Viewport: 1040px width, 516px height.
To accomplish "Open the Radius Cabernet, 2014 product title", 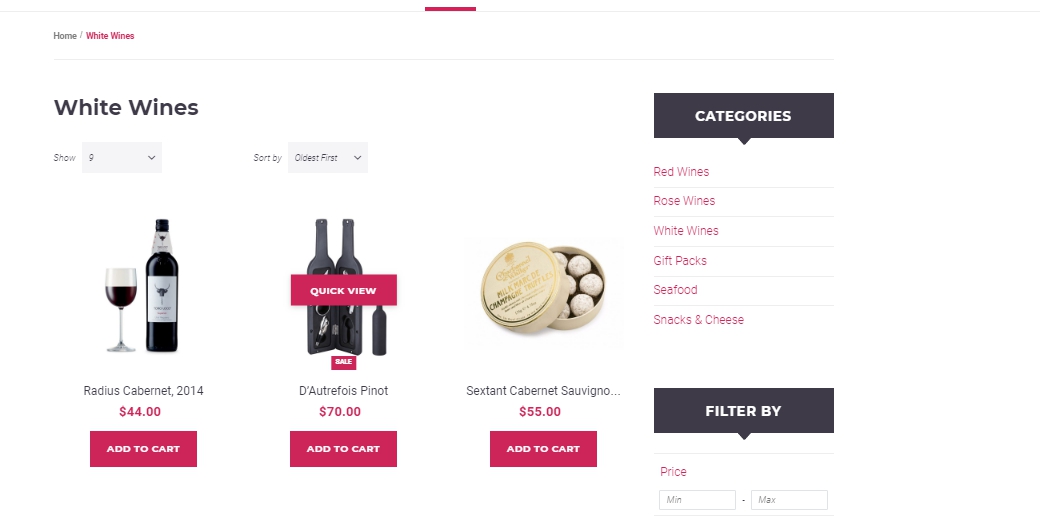I will [x=143, y=391].
